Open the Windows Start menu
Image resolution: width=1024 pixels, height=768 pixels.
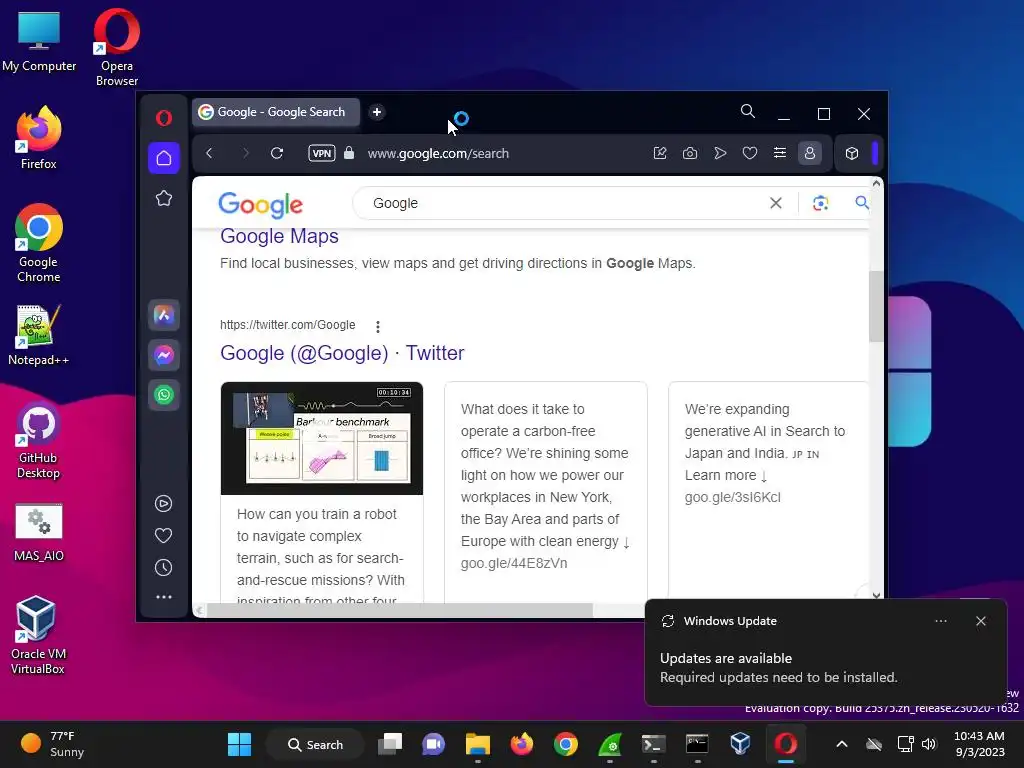pos(239,744)
